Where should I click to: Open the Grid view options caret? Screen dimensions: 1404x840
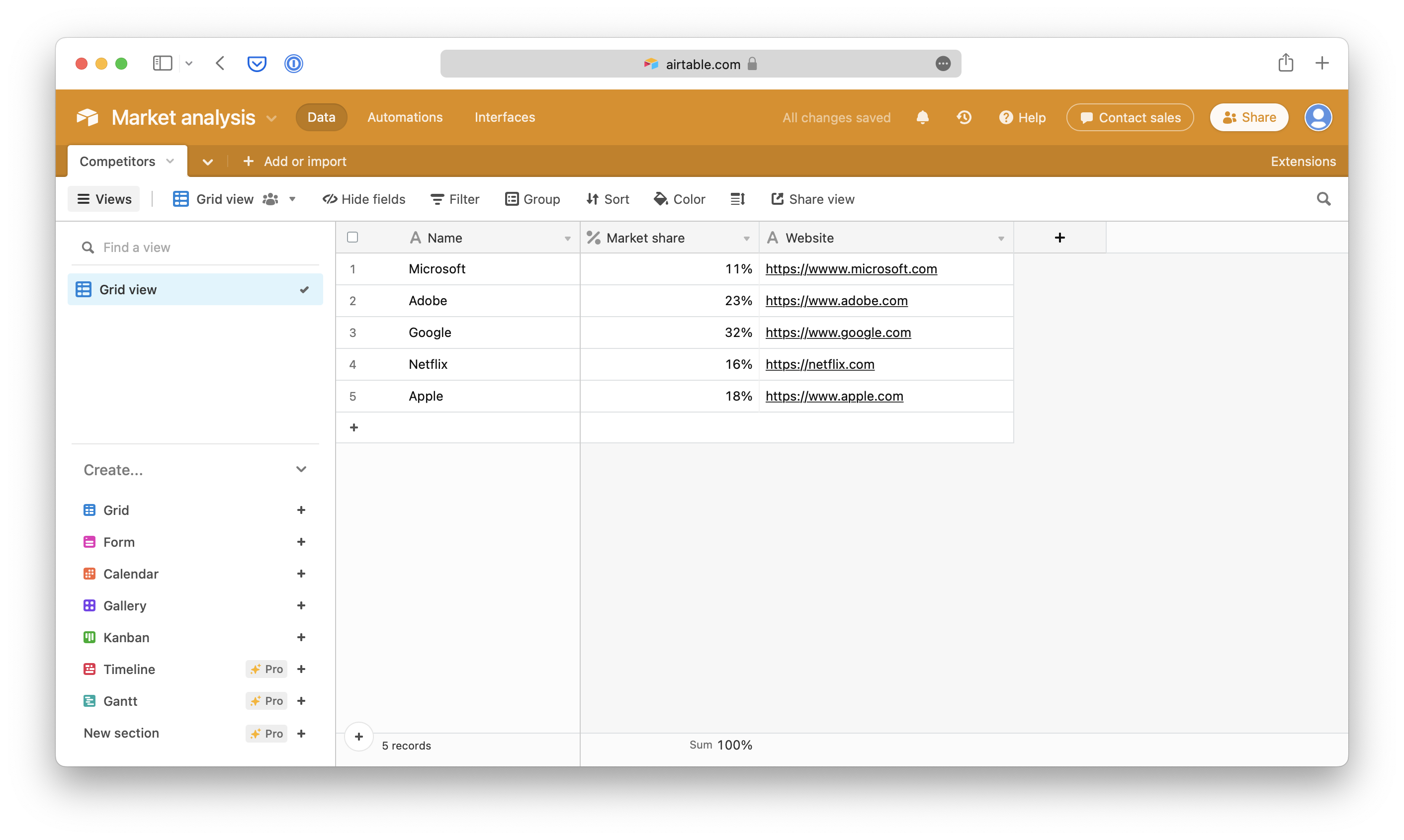pos(292,199)
